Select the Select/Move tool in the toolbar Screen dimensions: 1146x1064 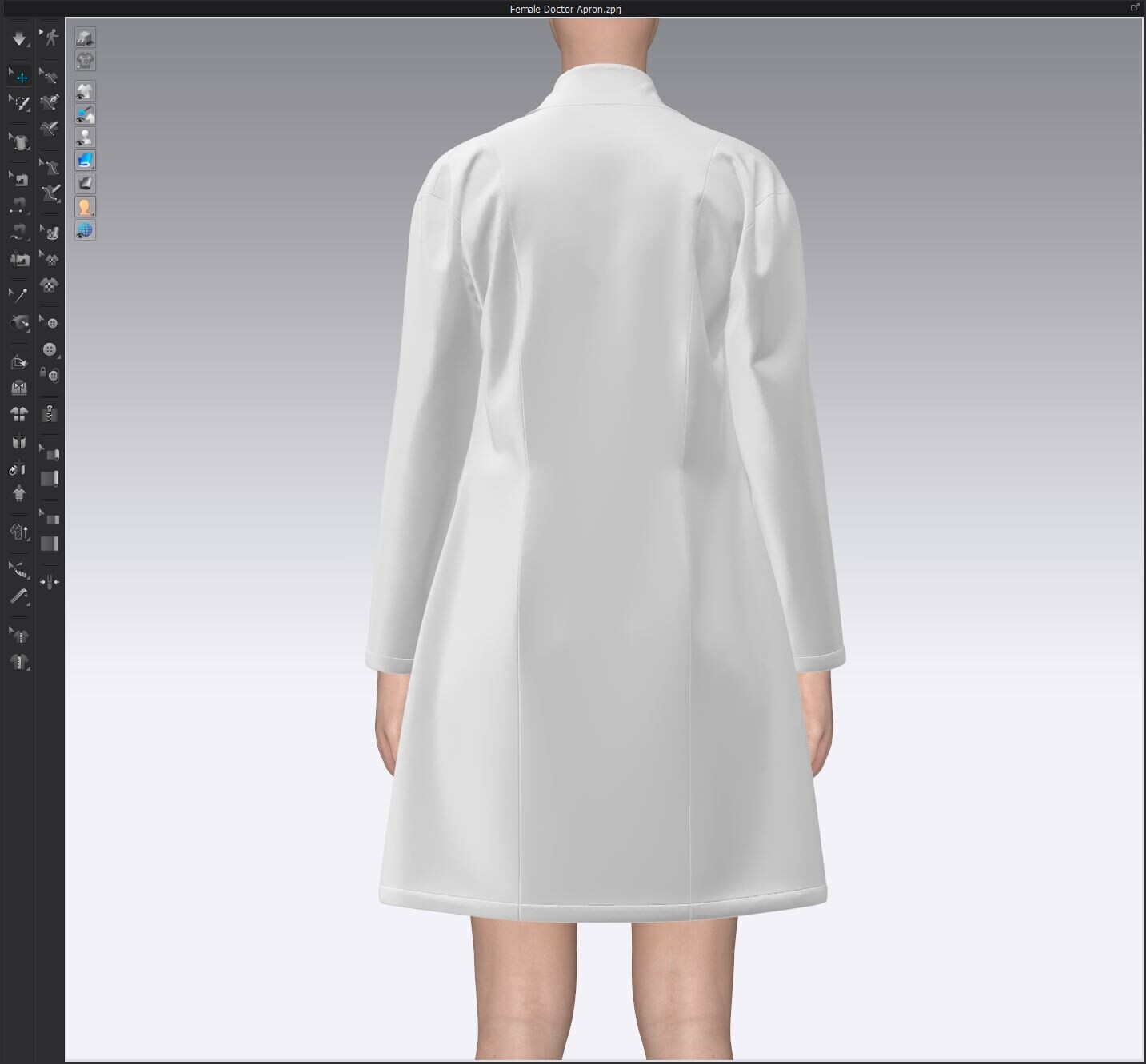coord(21,77)
